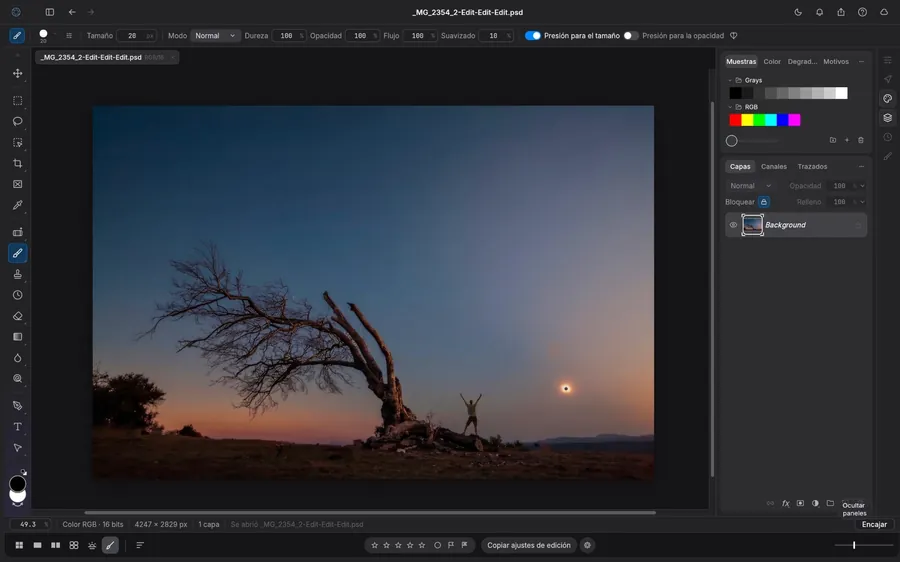
Task: Toggle the Bloquear lock button
Action: (x=763, y=202)
